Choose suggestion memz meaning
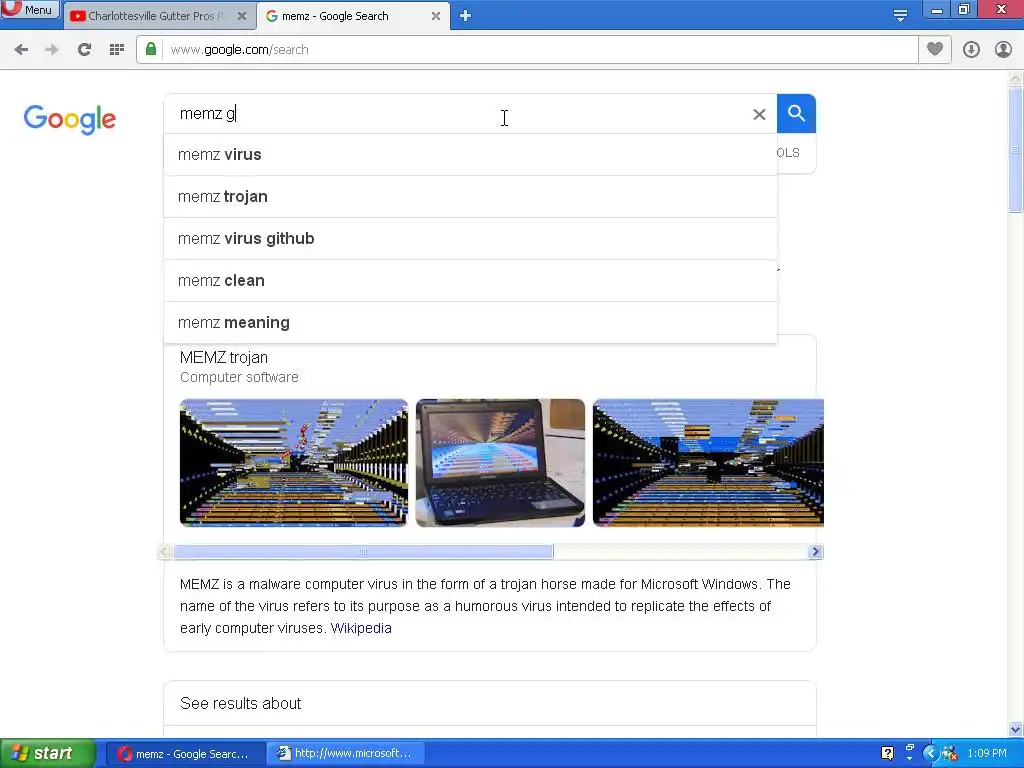Screen dimensions: 1024x768 pyautogui.click(x=470, y=323)
